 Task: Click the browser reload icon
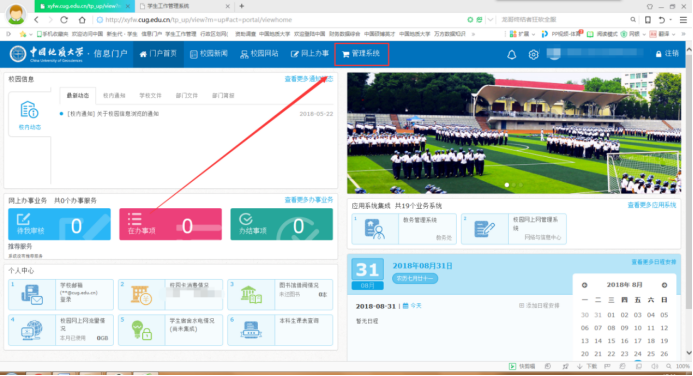[x=64, y=19]
